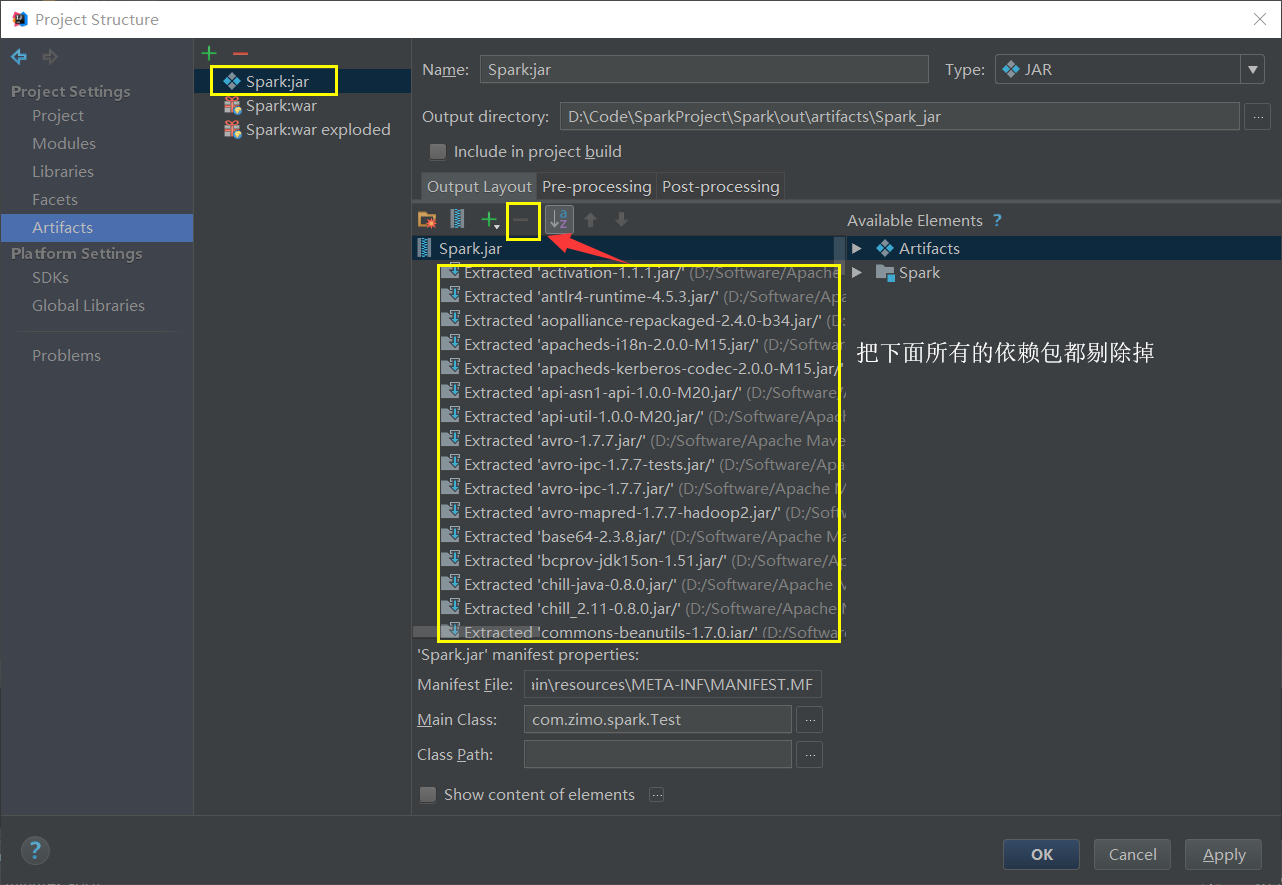Viewport: 1282px width, 885px height.
Task: Open Modules settings page
Action: [64, 143]
